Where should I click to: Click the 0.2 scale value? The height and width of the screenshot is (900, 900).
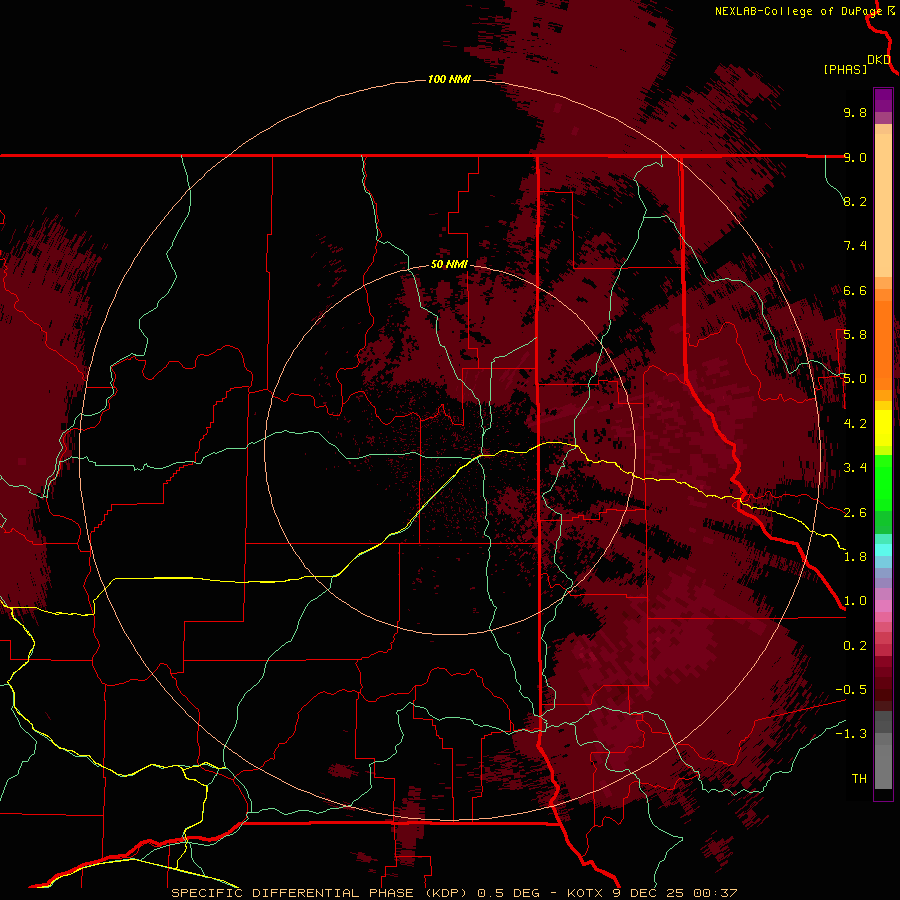coord(855,646)
